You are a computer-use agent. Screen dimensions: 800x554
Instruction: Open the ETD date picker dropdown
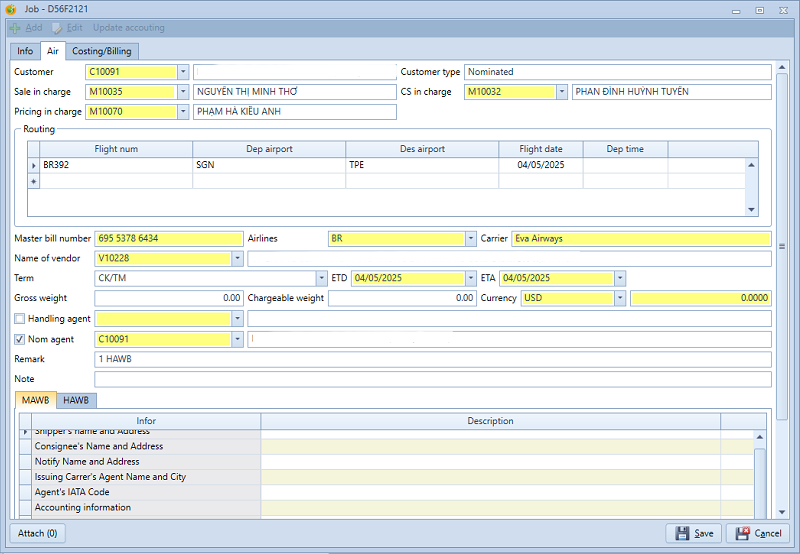(470, 278)
